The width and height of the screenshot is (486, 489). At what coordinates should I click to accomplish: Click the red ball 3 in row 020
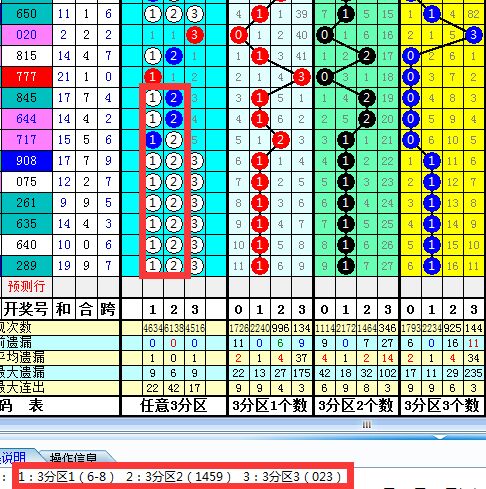coord(195,35)
